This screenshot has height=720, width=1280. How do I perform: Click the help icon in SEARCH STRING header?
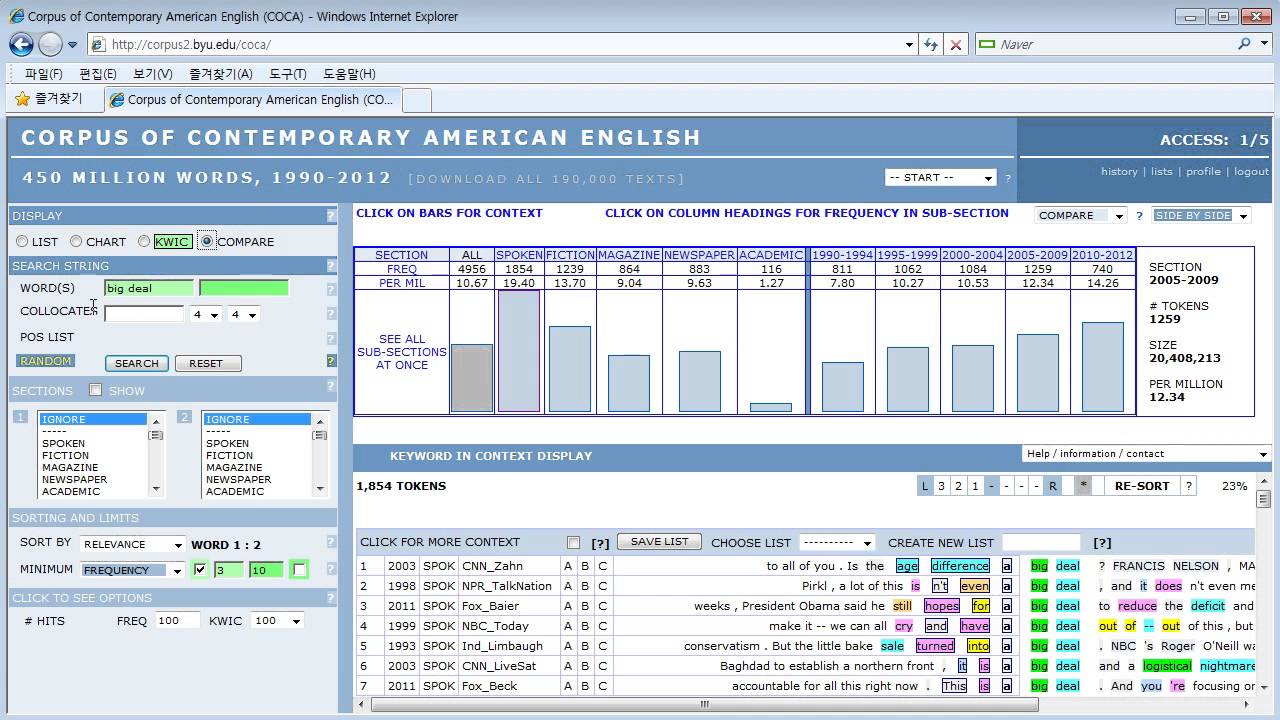coord(331,265)
